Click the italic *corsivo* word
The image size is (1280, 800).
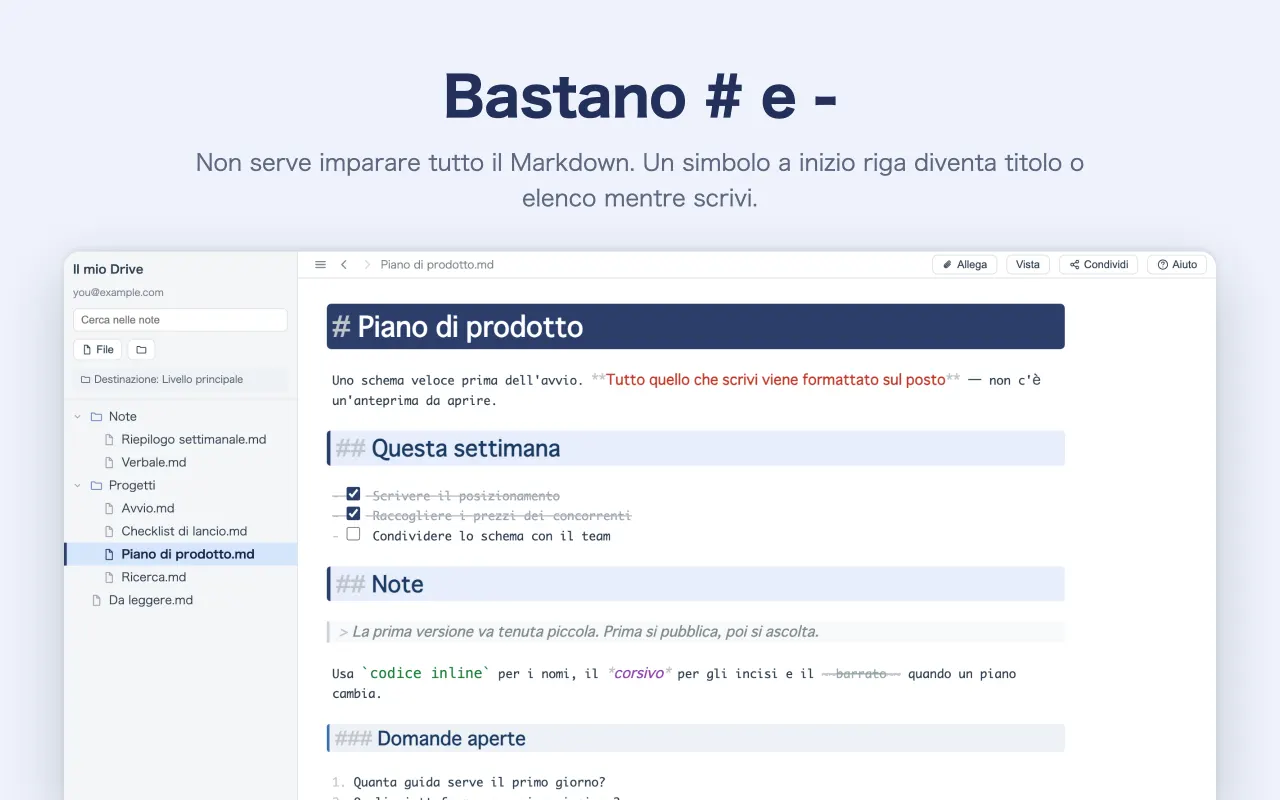tap(640, 674)
